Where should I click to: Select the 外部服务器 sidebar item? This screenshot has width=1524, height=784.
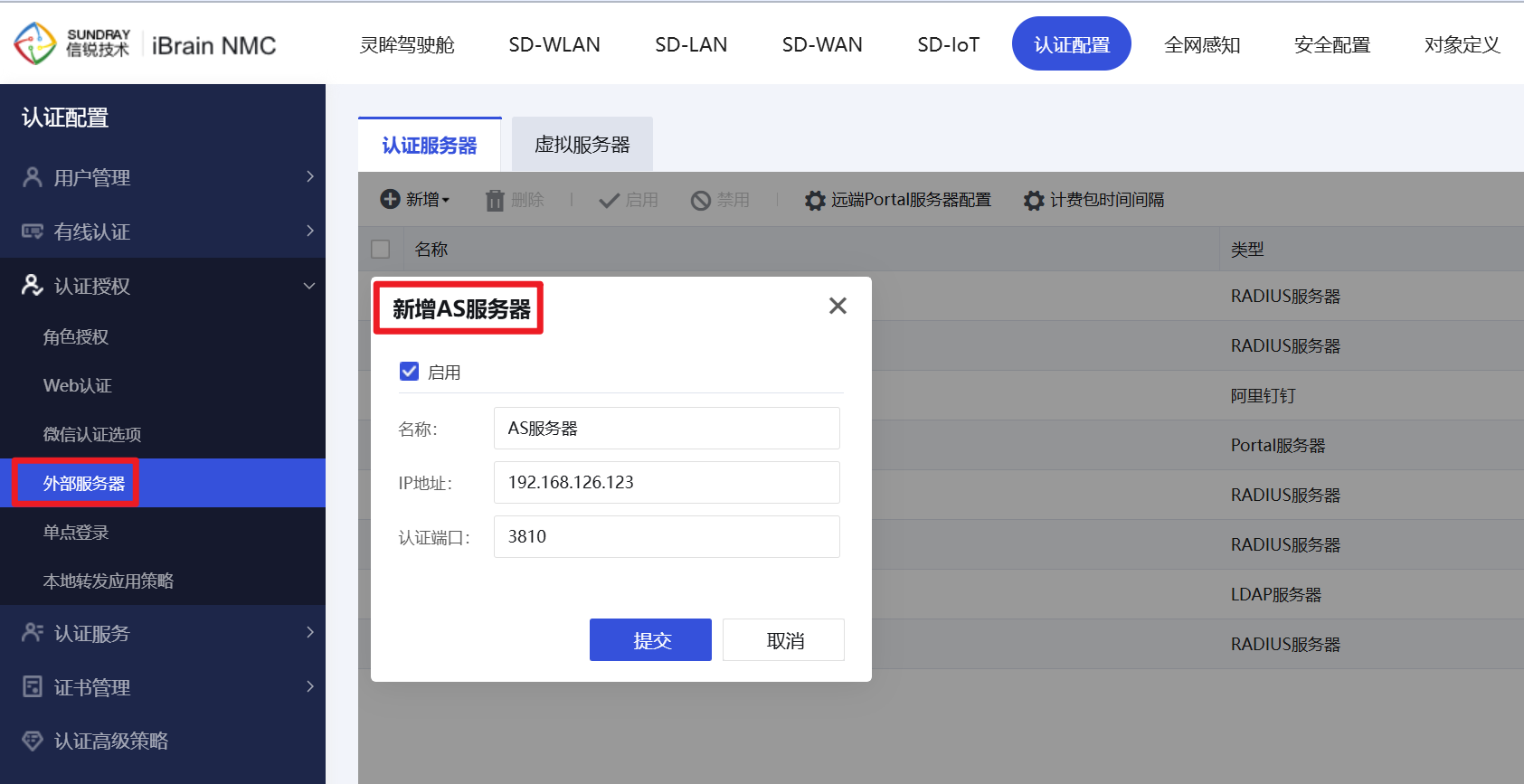click(163, 483)
